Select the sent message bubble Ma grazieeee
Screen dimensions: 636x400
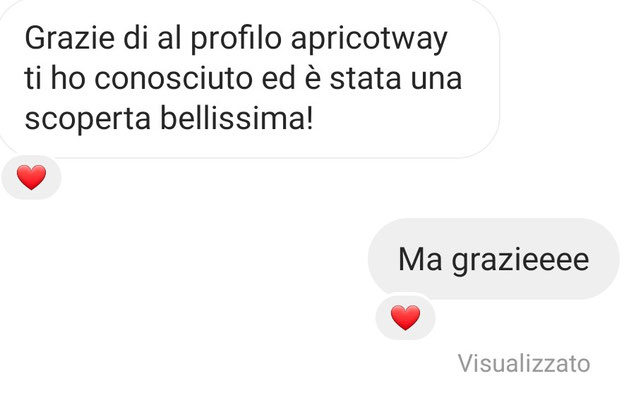coord(494,259)
